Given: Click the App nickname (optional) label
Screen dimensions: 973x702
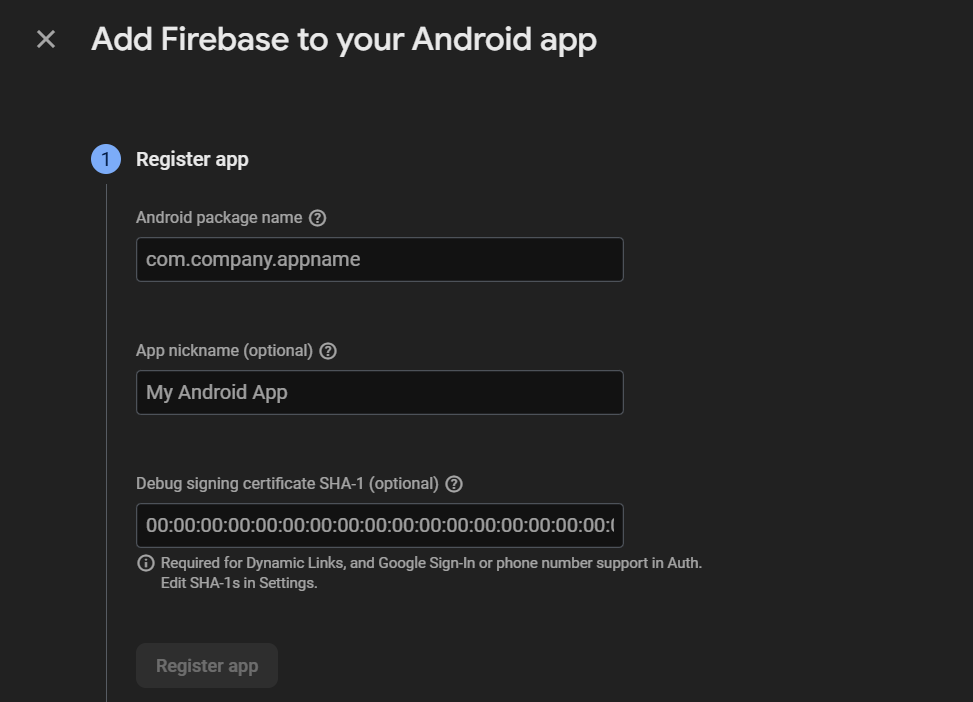Looking at the screenshot, I should point(225,351).
